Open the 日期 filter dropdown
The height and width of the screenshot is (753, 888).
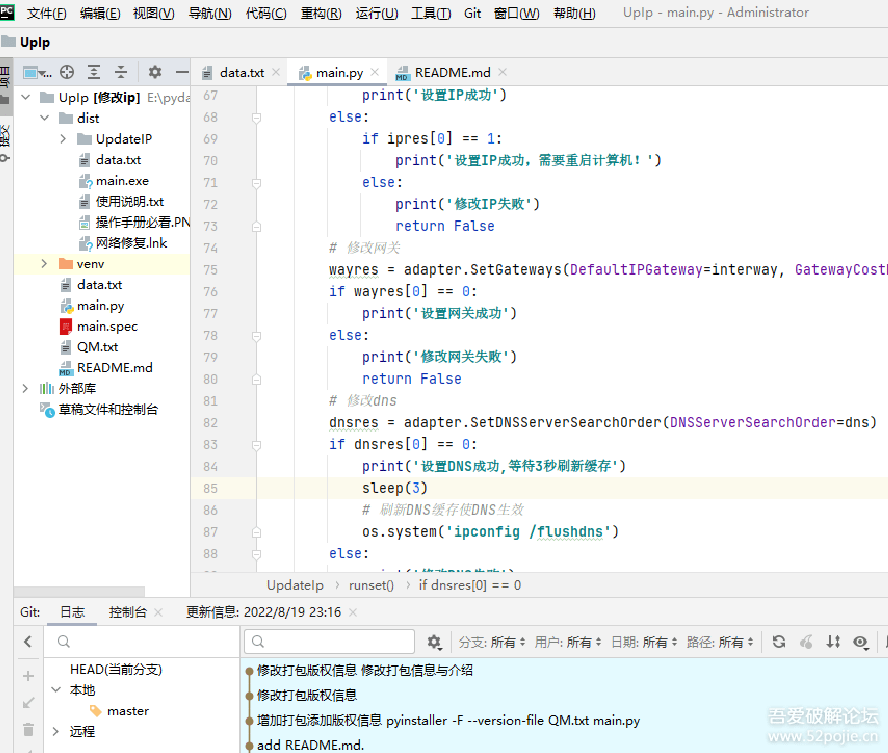pos(644,642)
